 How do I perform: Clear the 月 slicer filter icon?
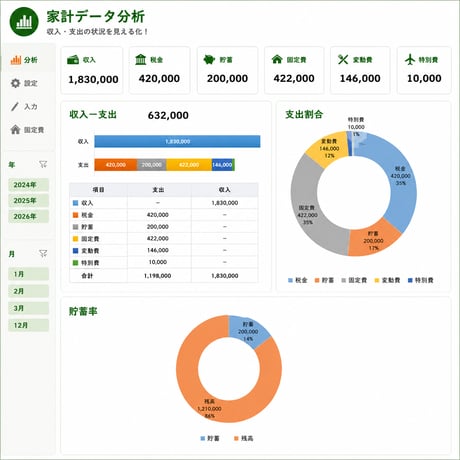pyautogui.click(x=43, y=253)
